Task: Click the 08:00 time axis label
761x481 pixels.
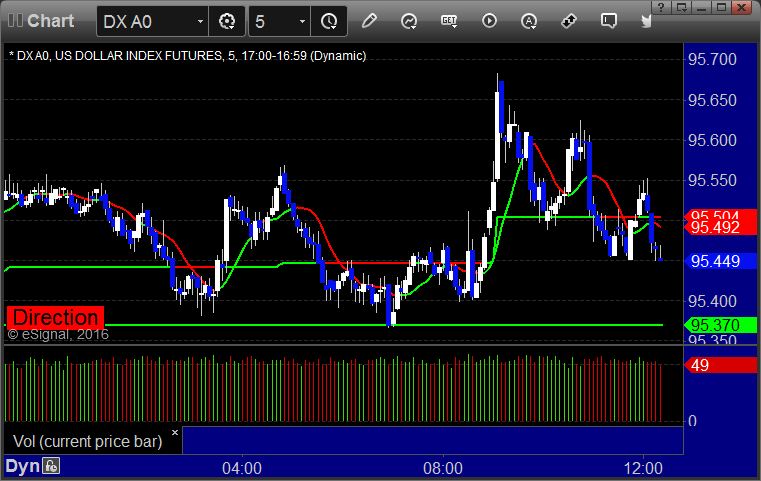Action: (x=443, y=468)
